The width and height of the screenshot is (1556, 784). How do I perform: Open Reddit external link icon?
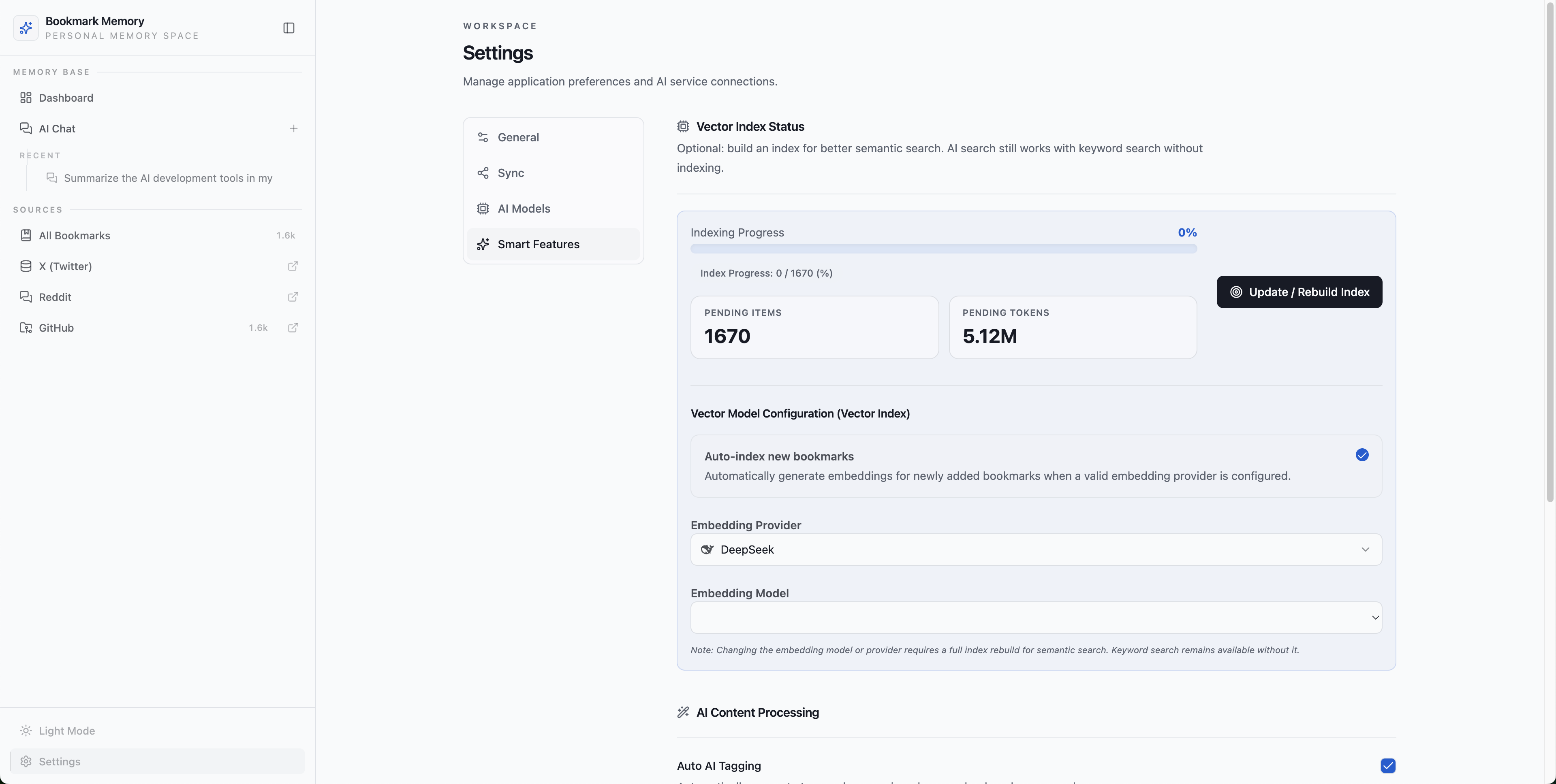coord(293,297)
